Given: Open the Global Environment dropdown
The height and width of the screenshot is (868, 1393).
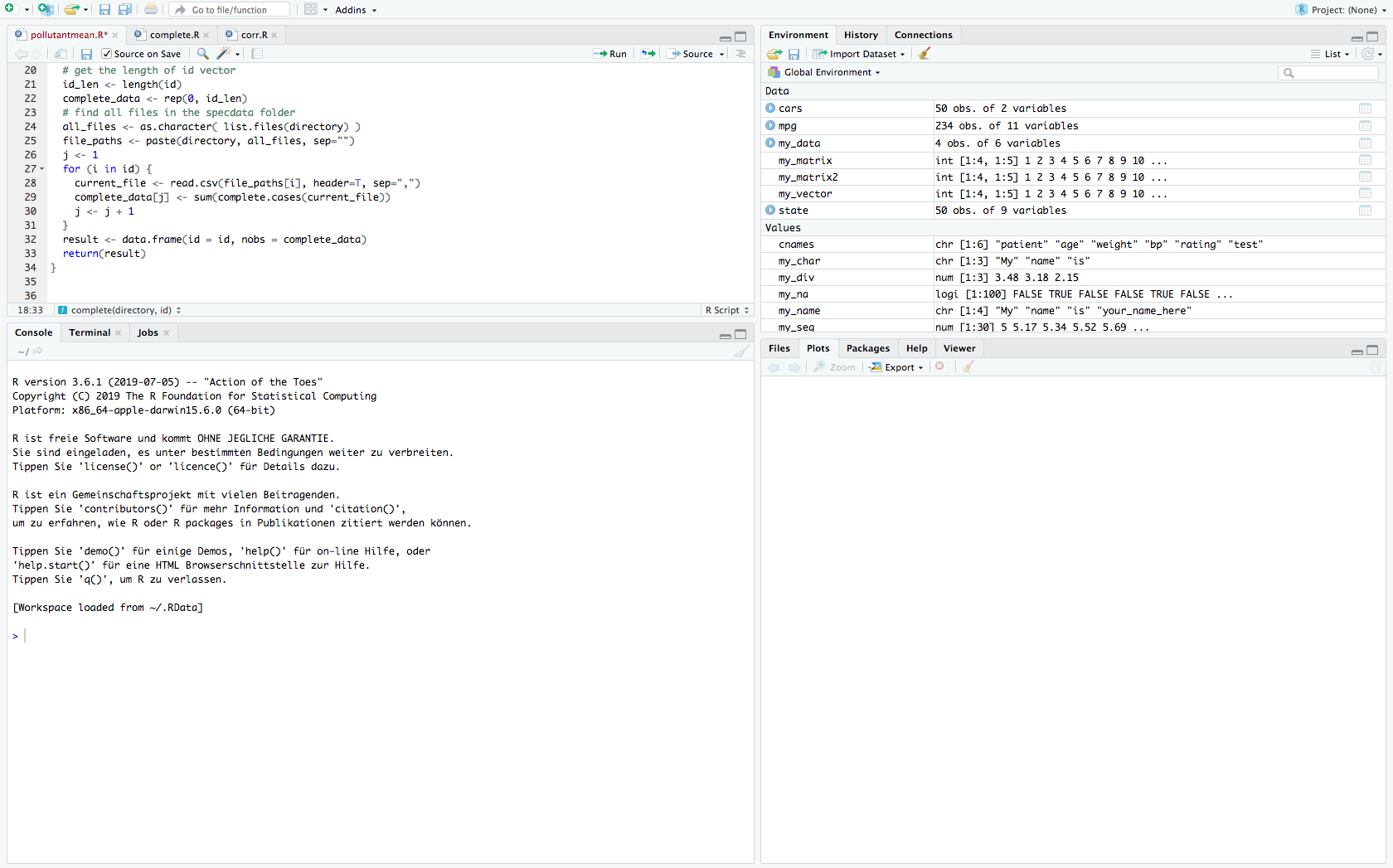Looking at the screenshot, I should tap(825, 72).
